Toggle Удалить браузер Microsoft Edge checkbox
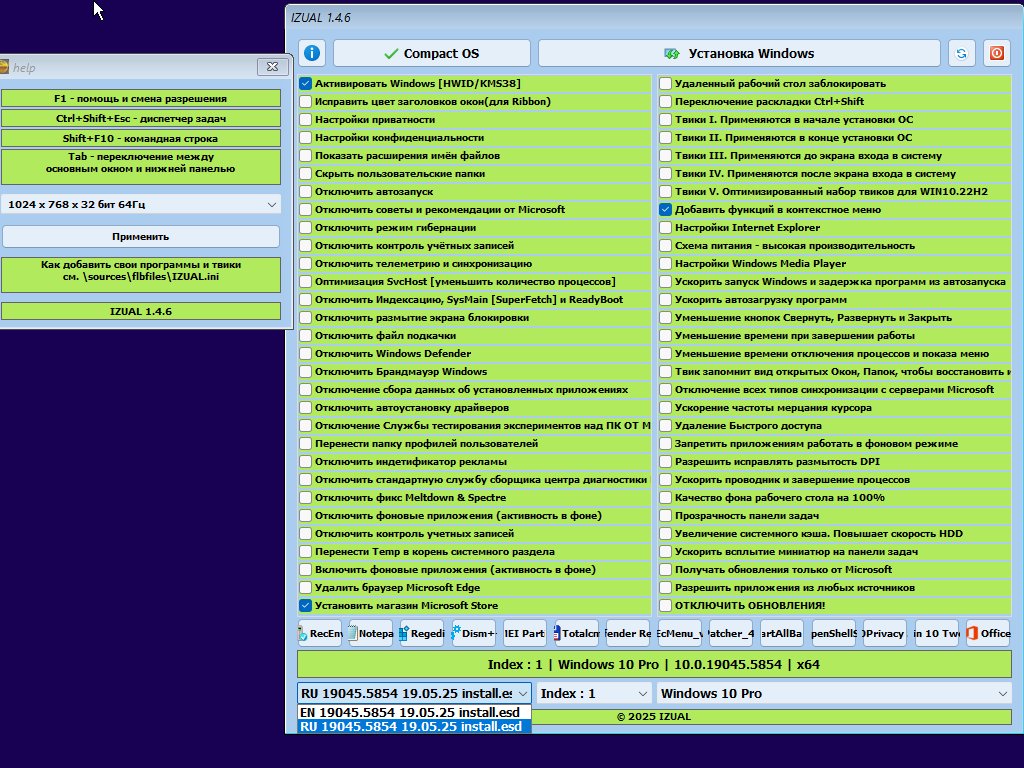Viewport: 1024px width, 768px height. pyautogui.click(x=306, y=587)
